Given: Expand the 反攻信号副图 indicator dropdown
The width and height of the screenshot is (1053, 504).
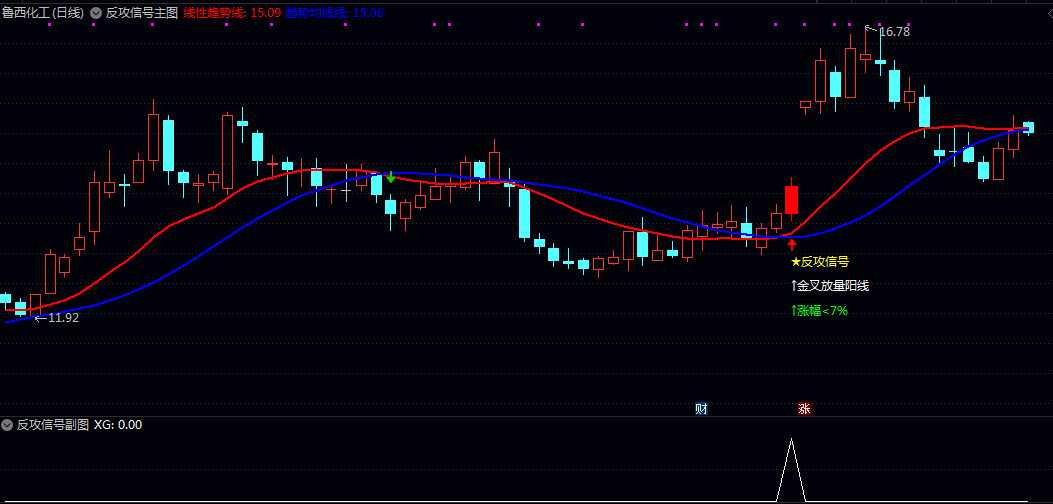Looking at the screenshot, I should (7, 425).
